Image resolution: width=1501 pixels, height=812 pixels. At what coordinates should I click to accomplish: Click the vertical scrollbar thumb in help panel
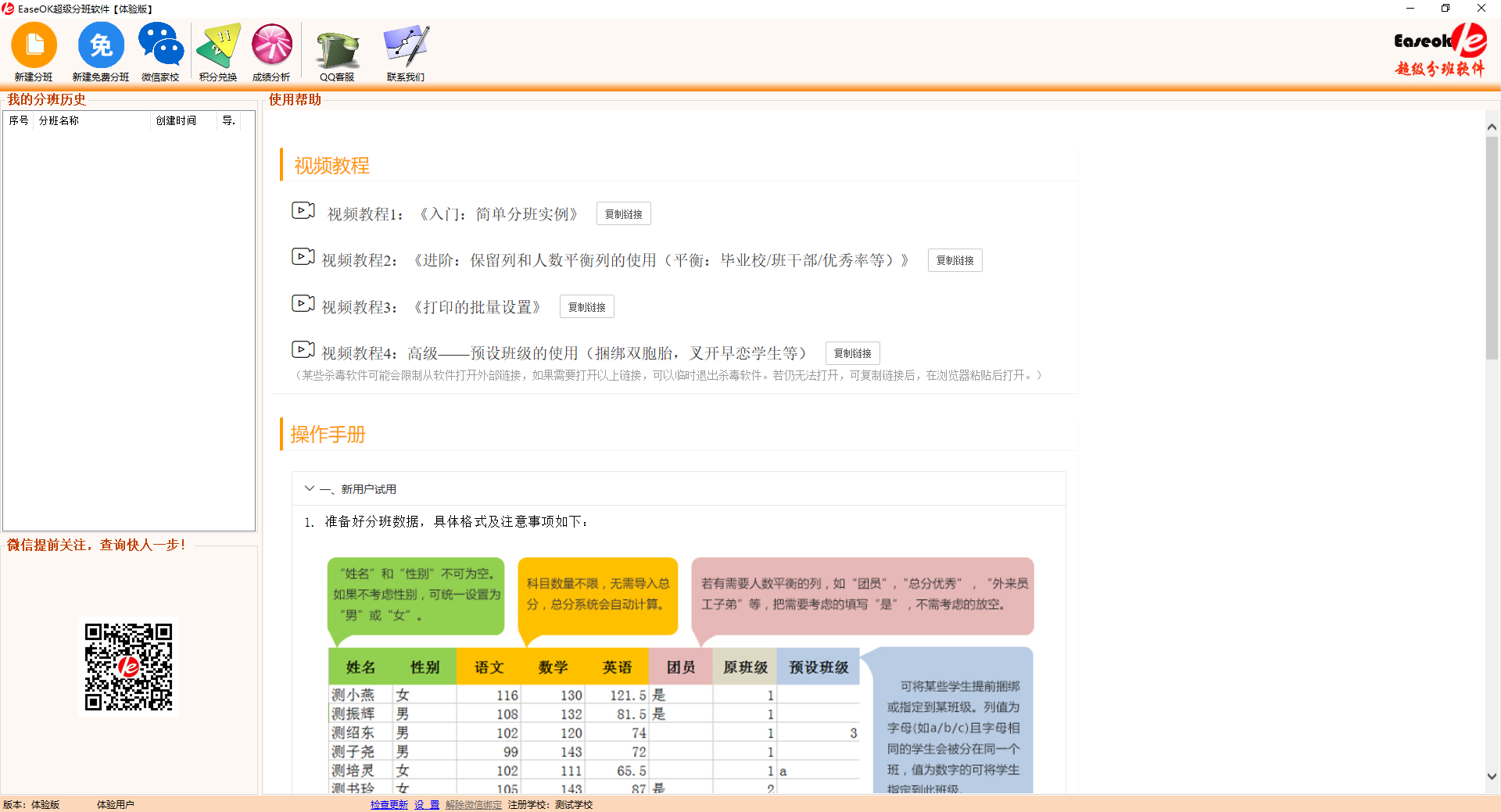pyautogui.click(x=1492, y=248)
